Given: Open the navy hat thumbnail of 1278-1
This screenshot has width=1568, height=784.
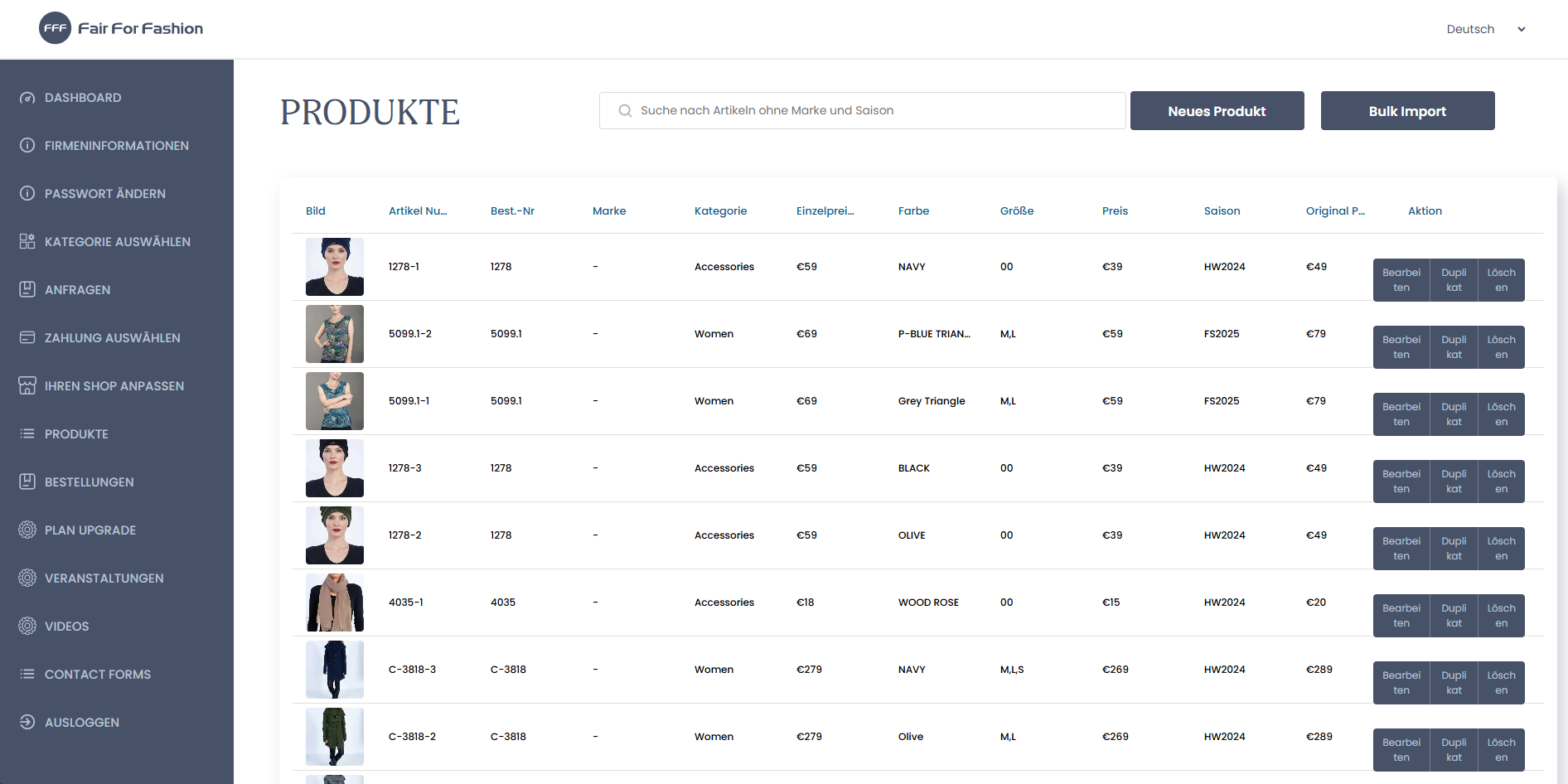Looking at the screenshot, I should click(335, 267).
